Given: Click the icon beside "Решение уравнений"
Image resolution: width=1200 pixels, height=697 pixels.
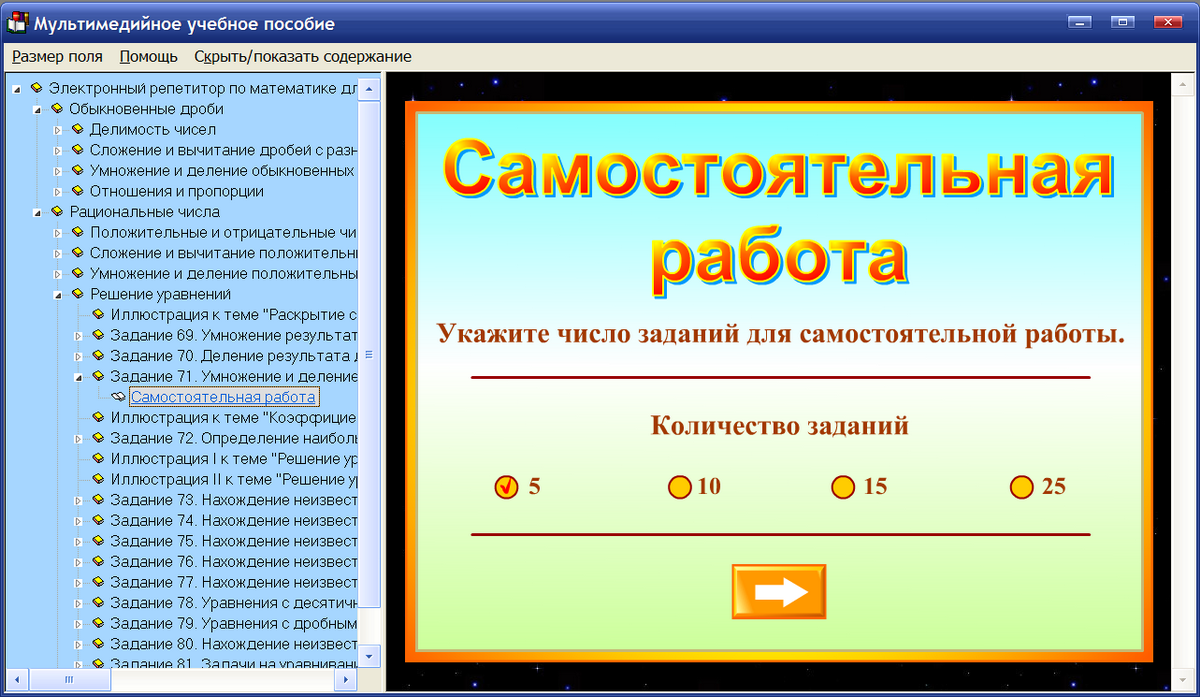Looking at the screenshot, I should 77,294.
